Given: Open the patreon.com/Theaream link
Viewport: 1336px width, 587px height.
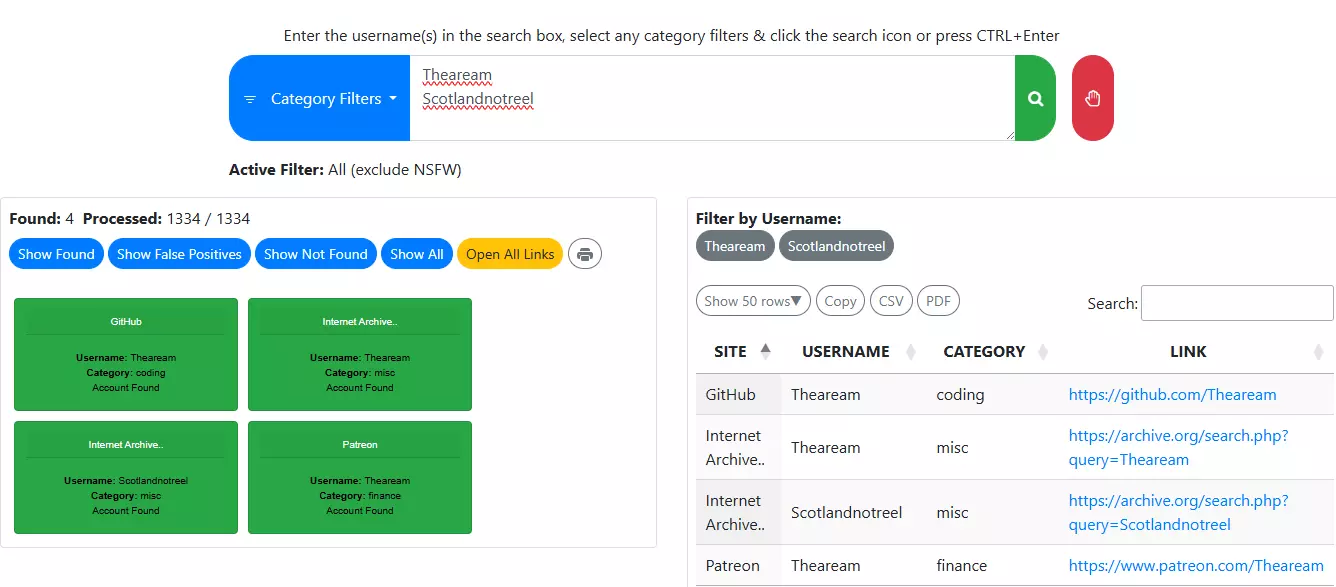Looking at the screenshot, I should [1196, 566].
